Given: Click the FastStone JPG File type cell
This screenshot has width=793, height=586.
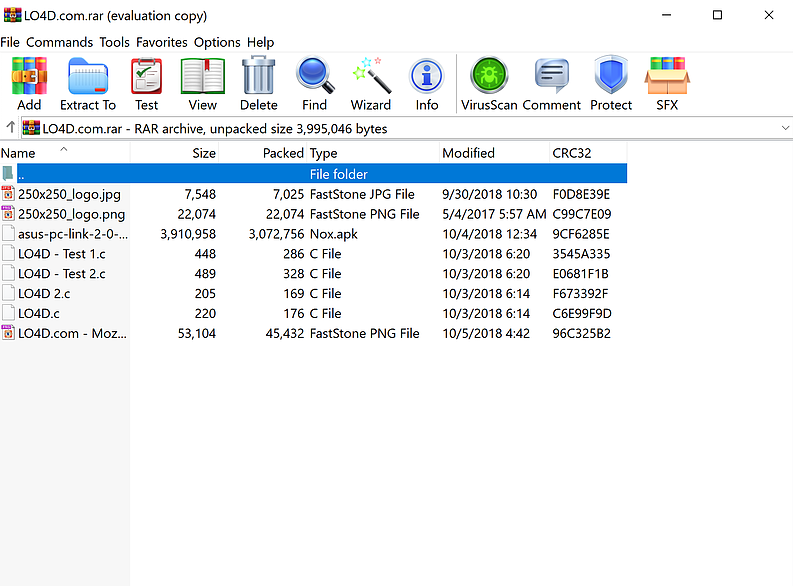Looking at the screenshot, I should 362,194.
